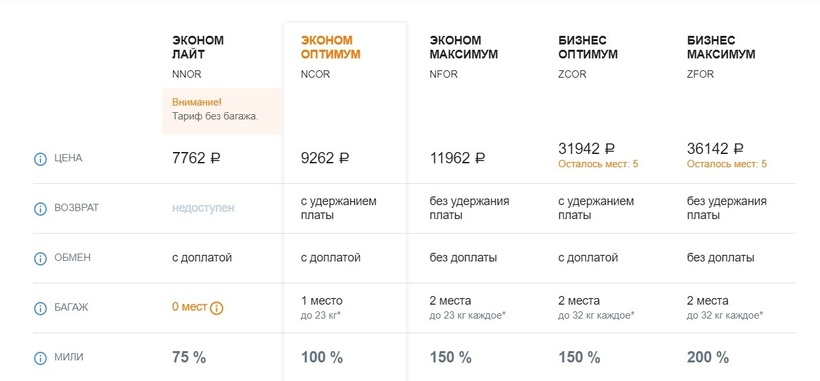
Task: Open the orange info icon by 0 мест
Action: pos(217,308)
